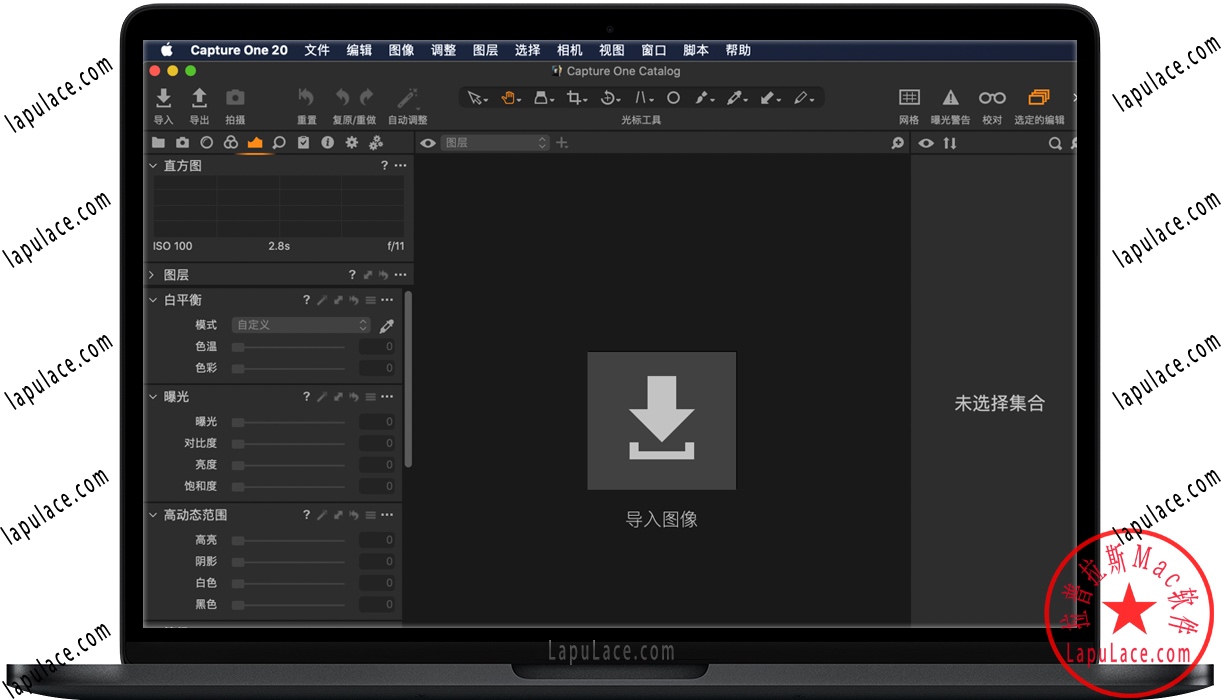Click the 导出 export toolbar icon
Image resolution: width=1221 pixels, height=700 pixels.
pos(199,97)
